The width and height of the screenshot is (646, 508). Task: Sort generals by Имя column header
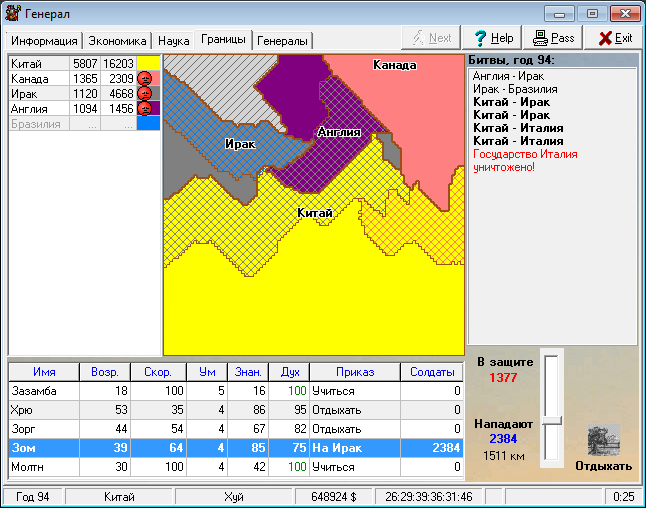[x=44, y=372]
